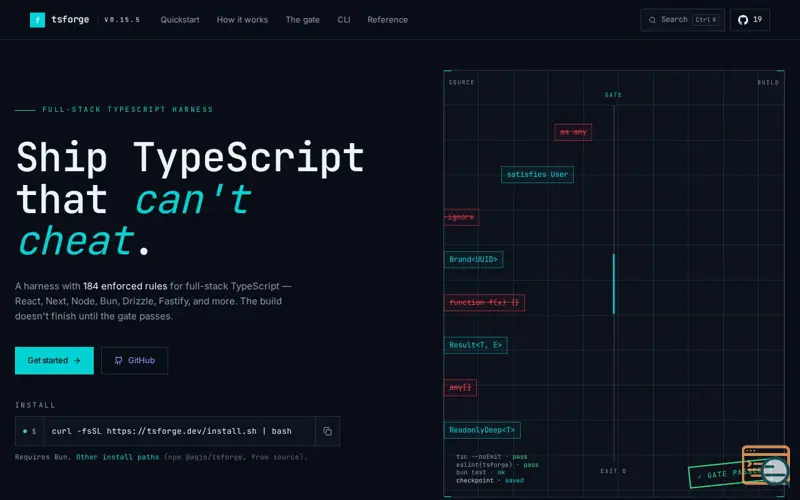Click the BUILD label in diagram
Image resolution: width=800 pixels, height=500 pixels.
coord(768,83)
